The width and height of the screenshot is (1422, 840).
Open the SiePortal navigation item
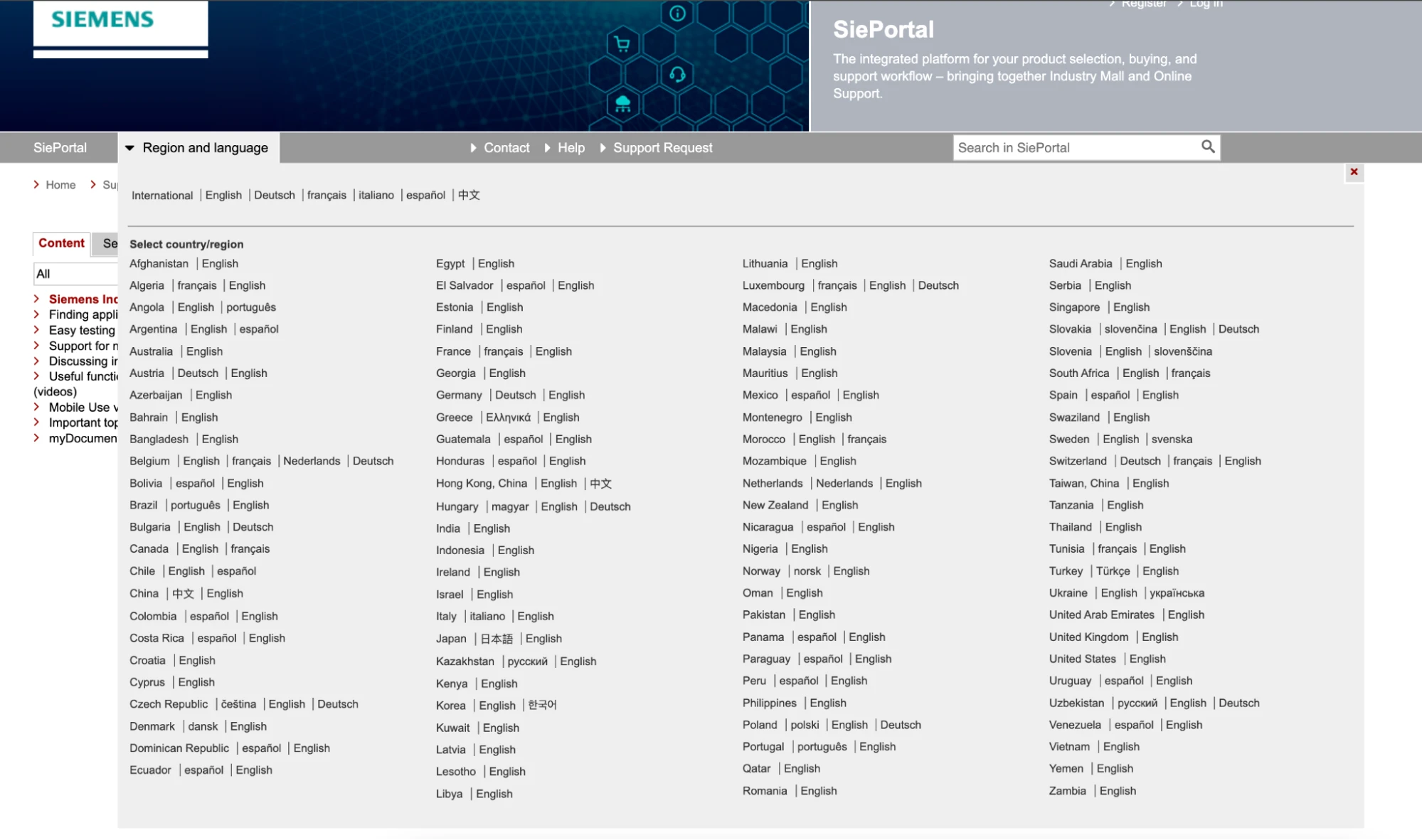pyautogui.click(x=60, y=148)
